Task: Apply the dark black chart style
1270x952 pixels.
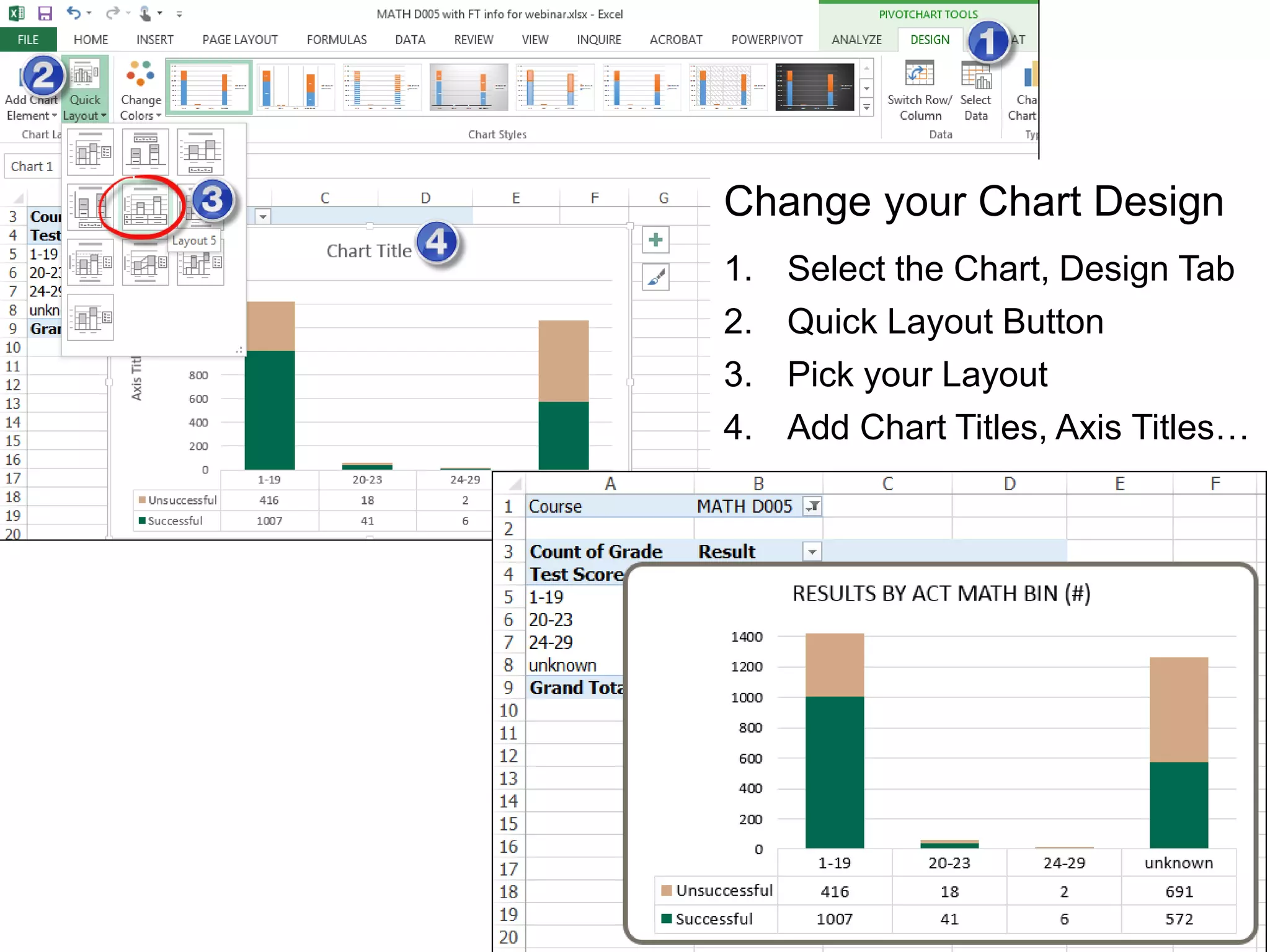Action: coord(814,87)
